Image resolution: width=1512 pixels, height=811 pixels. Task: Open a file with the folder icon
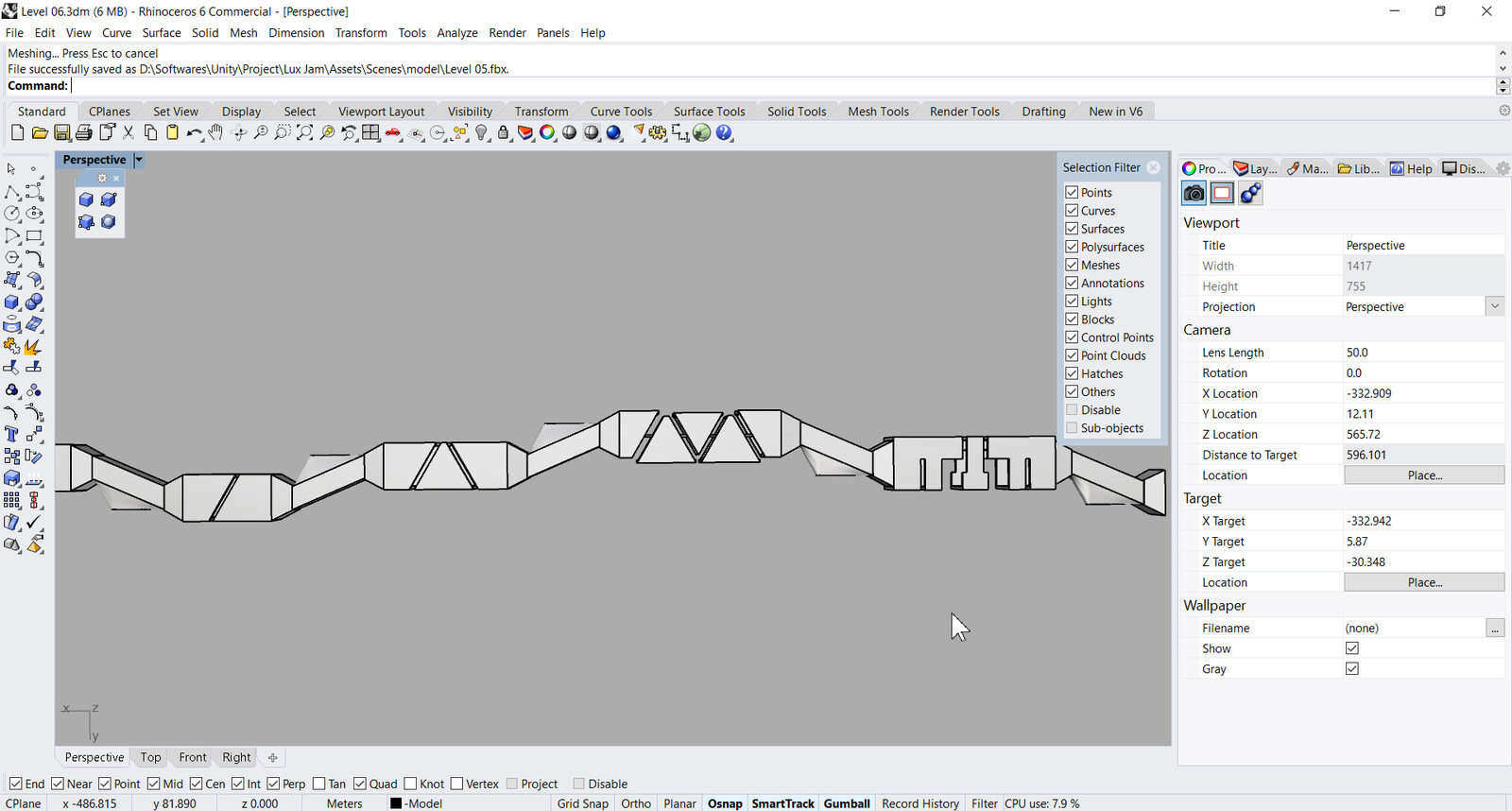pyautogui.click(x=40, y=132)
